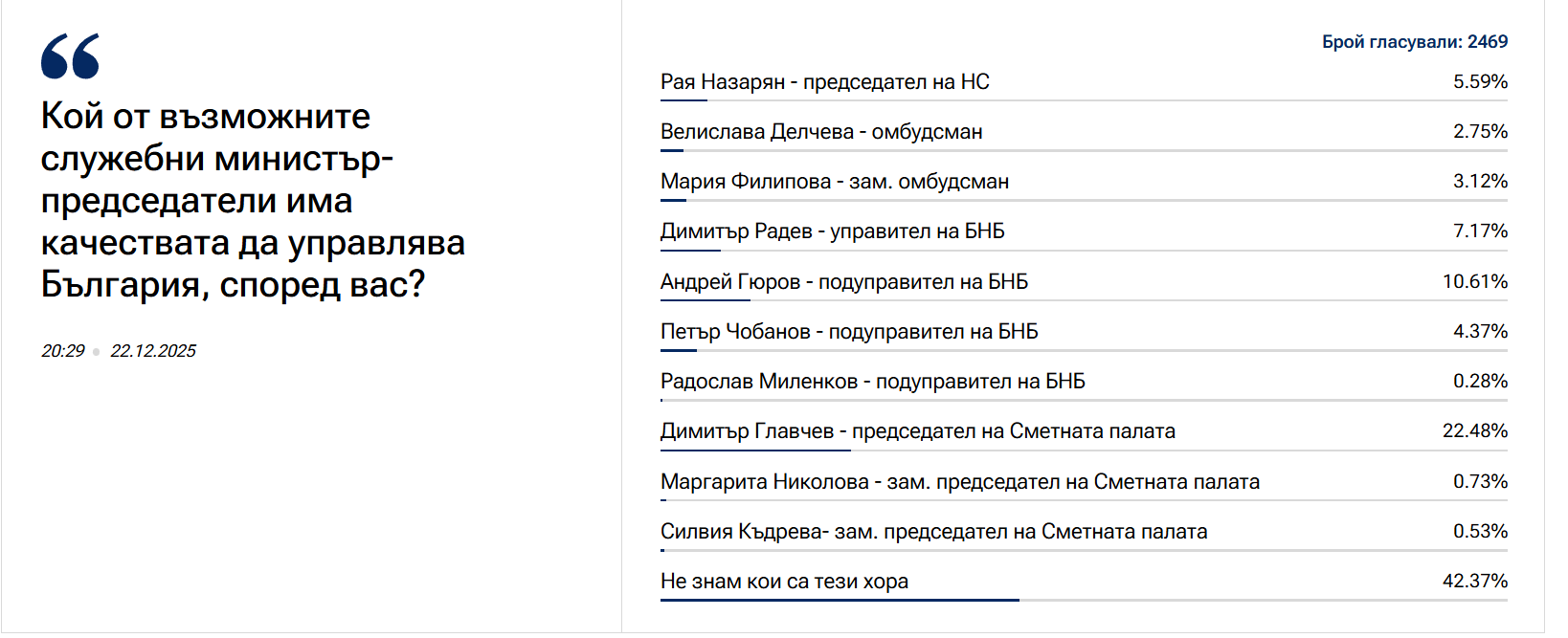The height and width of the screenshot is (638, 1568).
Task: Choose 'Не знам кои са тези хора'
Action: 784,582
